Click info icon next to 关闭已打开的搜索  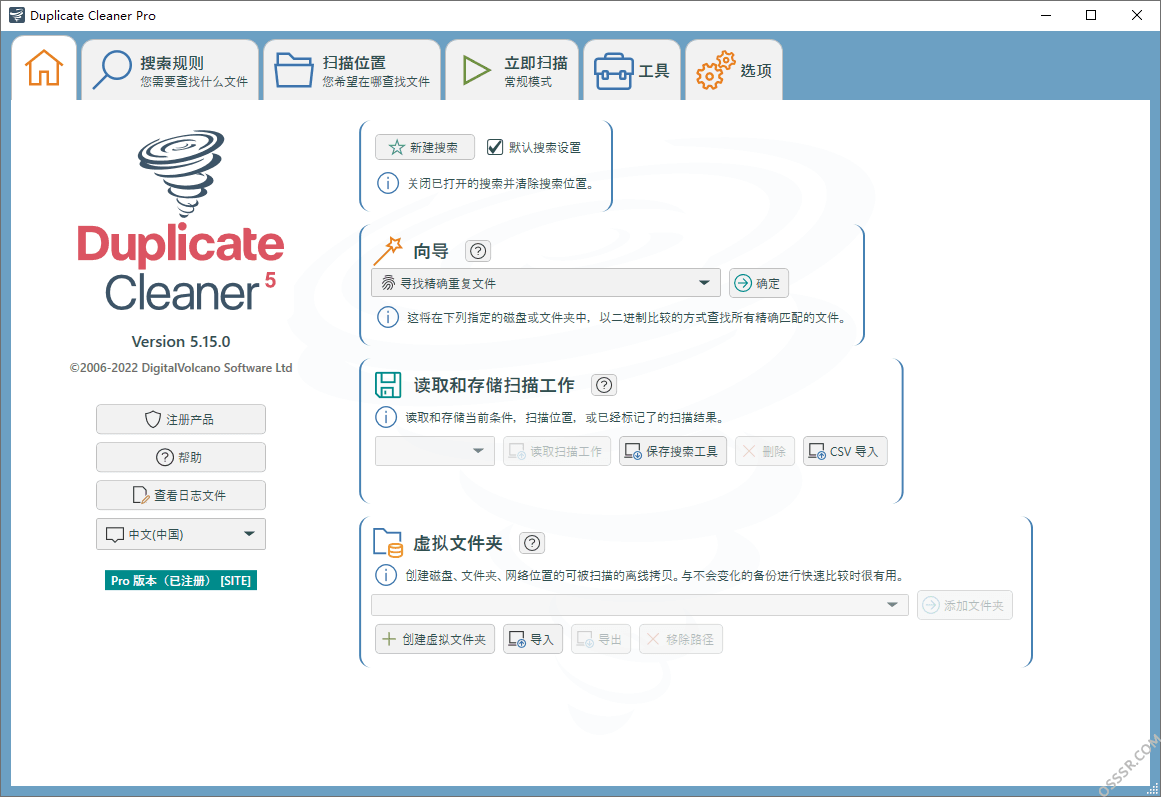388,183
